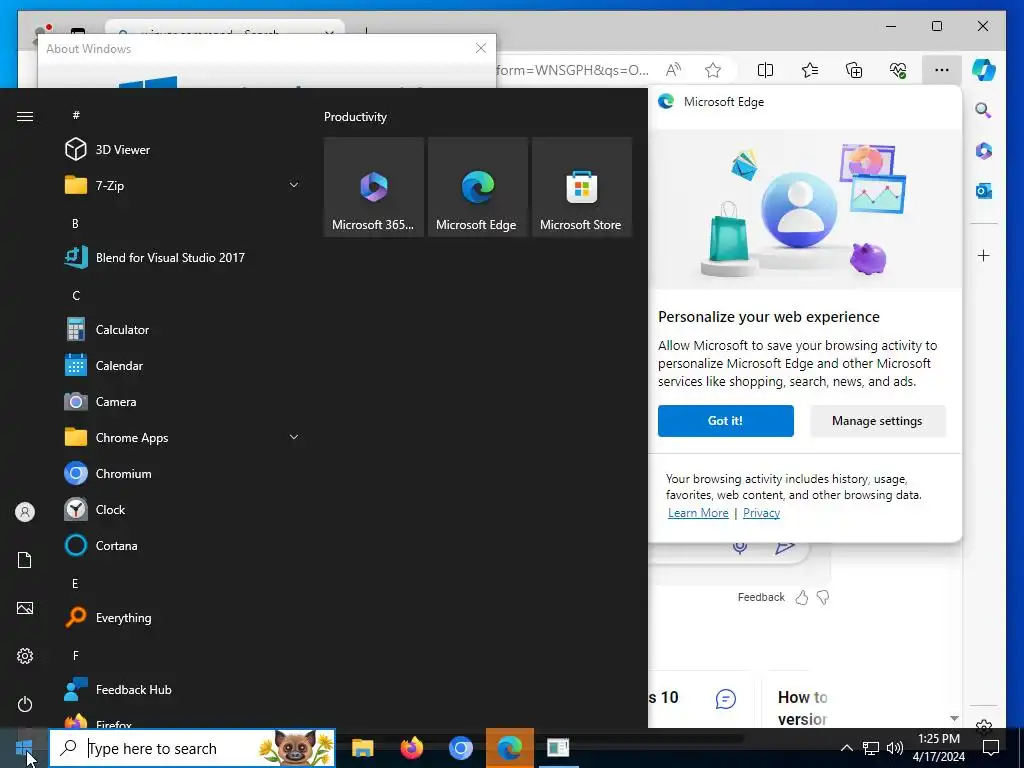Open Feedback Hub
The width and height of the screenshot is (1024, 768).
coord(183,690)
